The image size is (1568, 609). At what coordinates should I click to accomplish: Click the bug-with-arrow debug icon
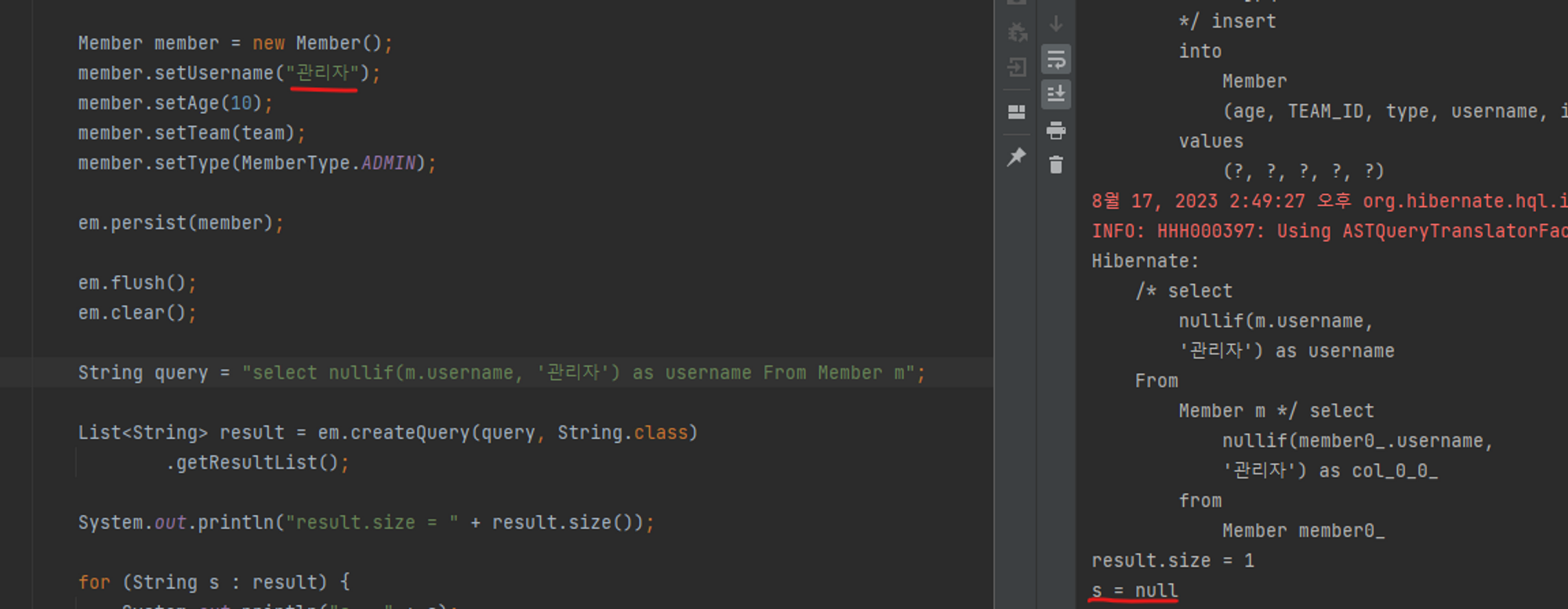tap(1017, 31)
